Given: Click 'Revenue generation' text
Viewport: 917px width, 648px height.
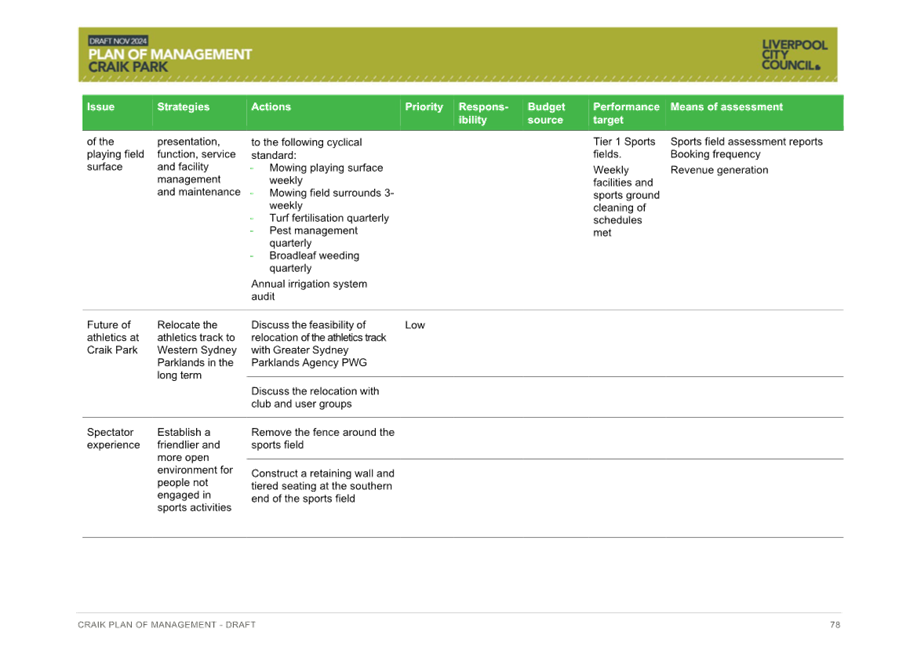Looking at the screenshot, I should pos(719,170).
